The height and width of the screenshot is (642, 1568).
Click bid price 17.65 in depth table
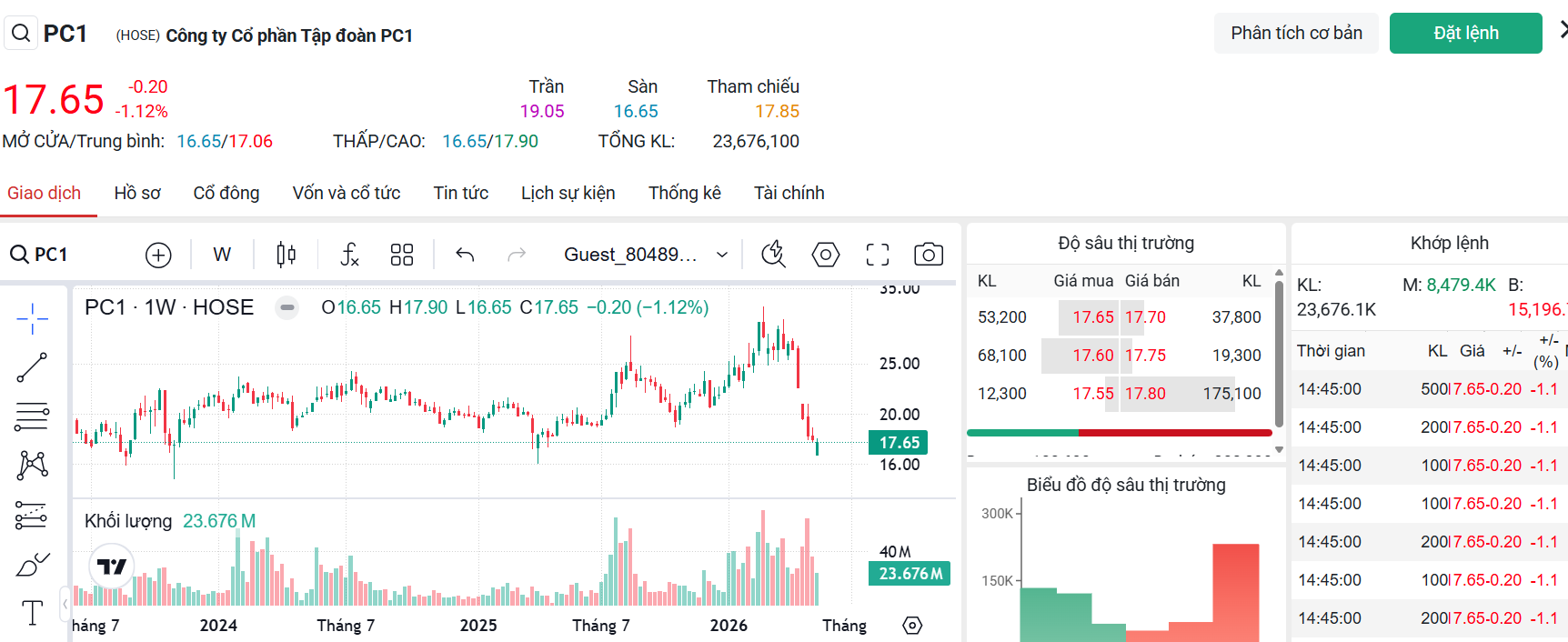(x=1093, y=317)
